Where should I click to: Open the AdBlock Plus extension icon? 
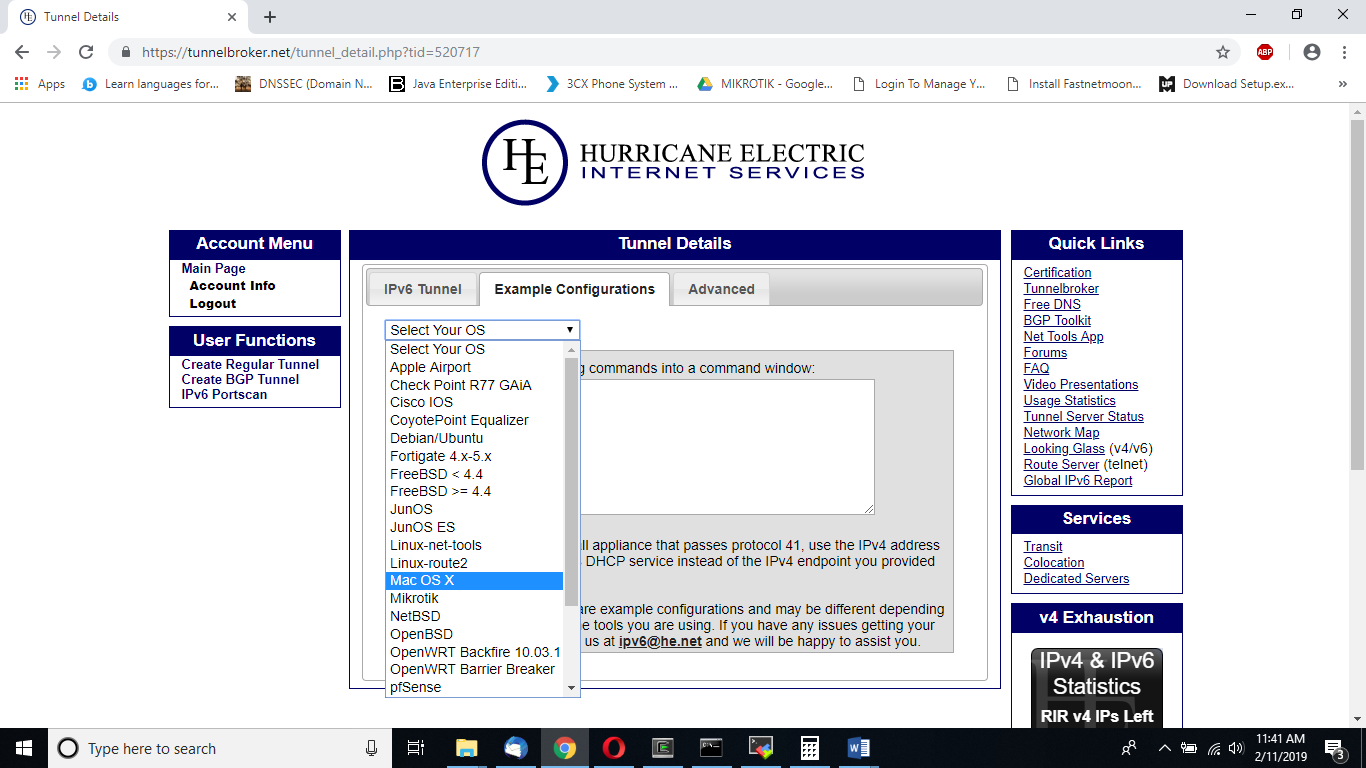1265,52
